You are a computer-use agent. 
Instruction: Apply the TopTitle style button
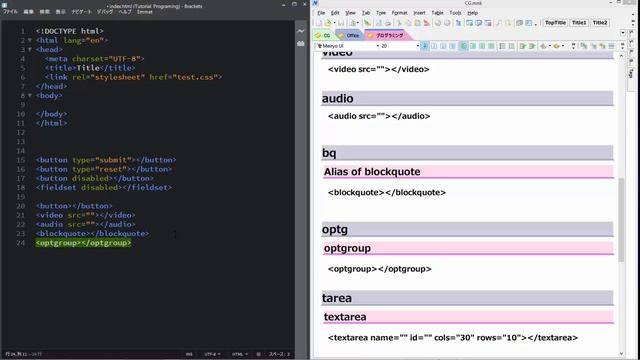(555, 23)
